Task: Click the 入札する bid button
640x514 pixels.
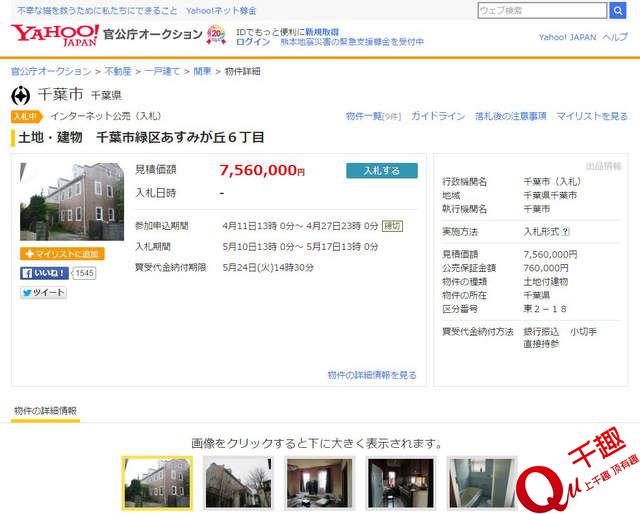Action: (x=382, y=171)
